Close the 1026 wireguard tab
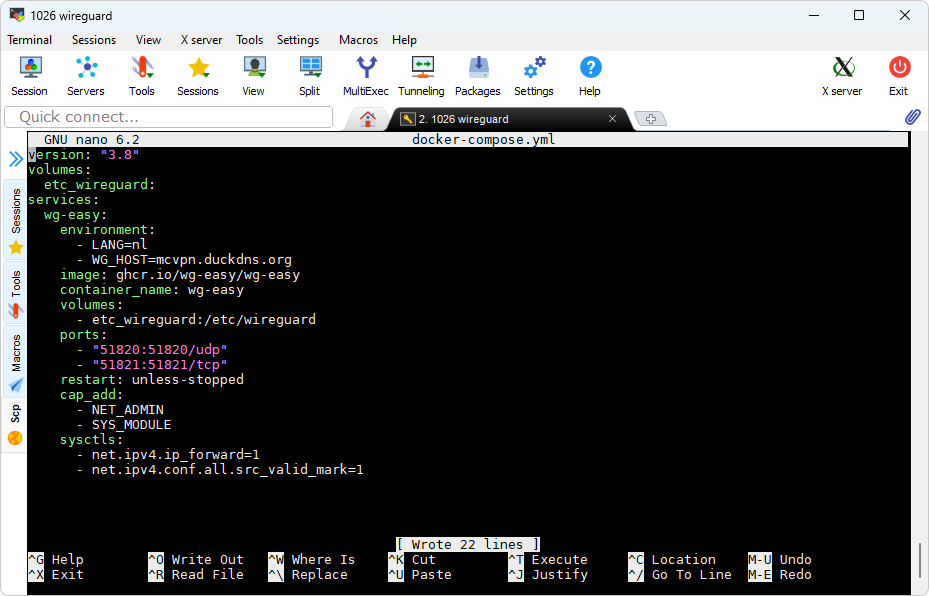929x596 pixels. 613,119
